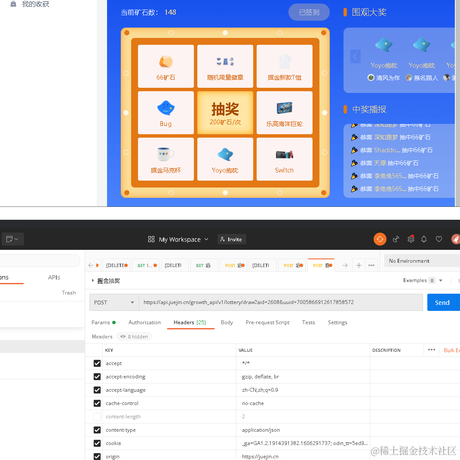Image resolution: width=460 pixels, height=460 pixels.
Task: Click the no-cache value cell
Action: pos(303,403)
